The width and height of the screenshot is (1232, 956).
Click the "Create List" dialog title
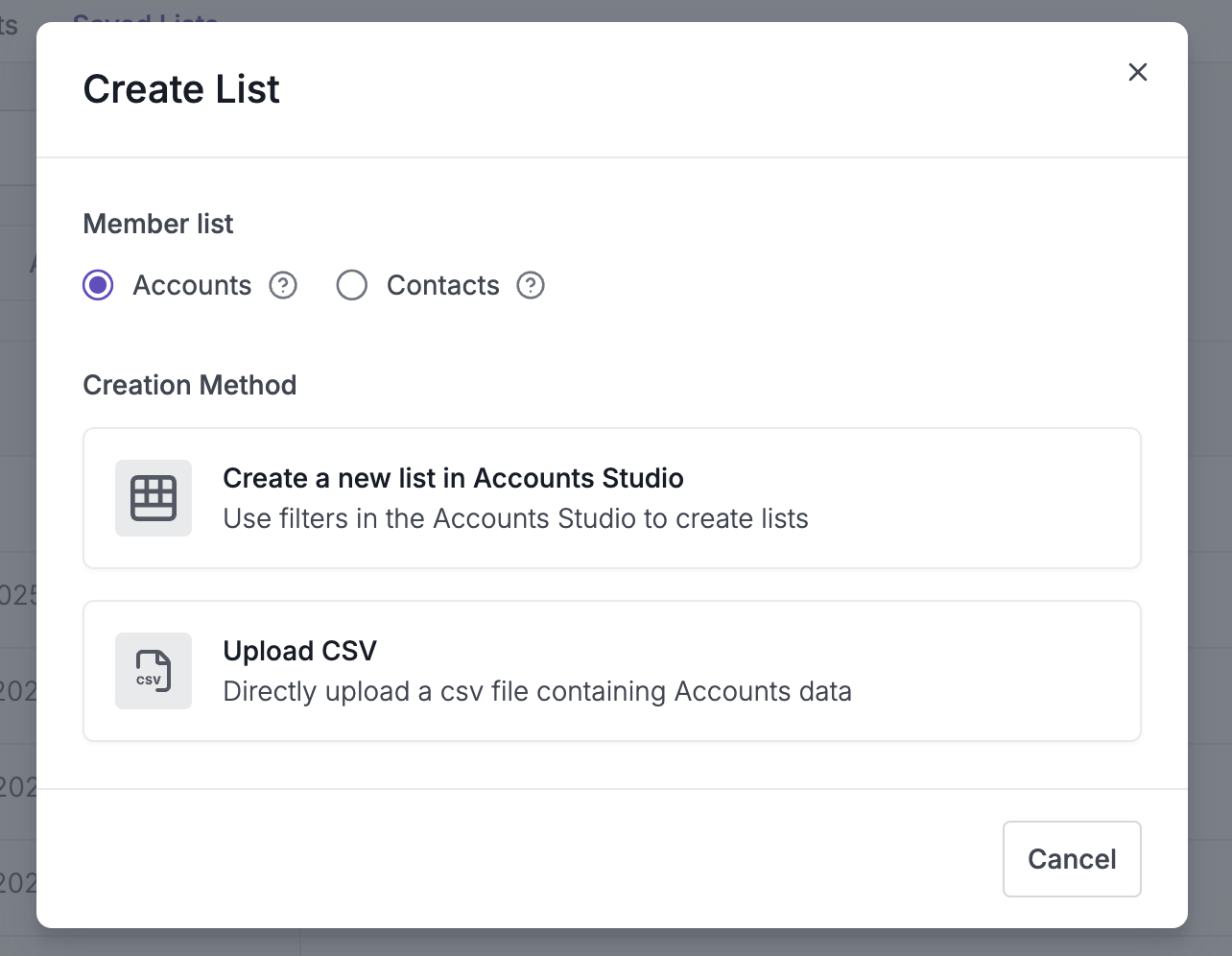click(181, 89)
